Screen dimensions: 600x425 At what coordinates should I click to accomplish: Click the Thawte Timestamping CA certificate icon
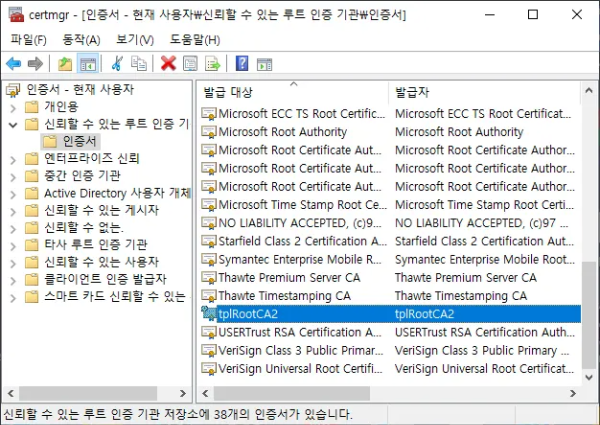[209, 296]
